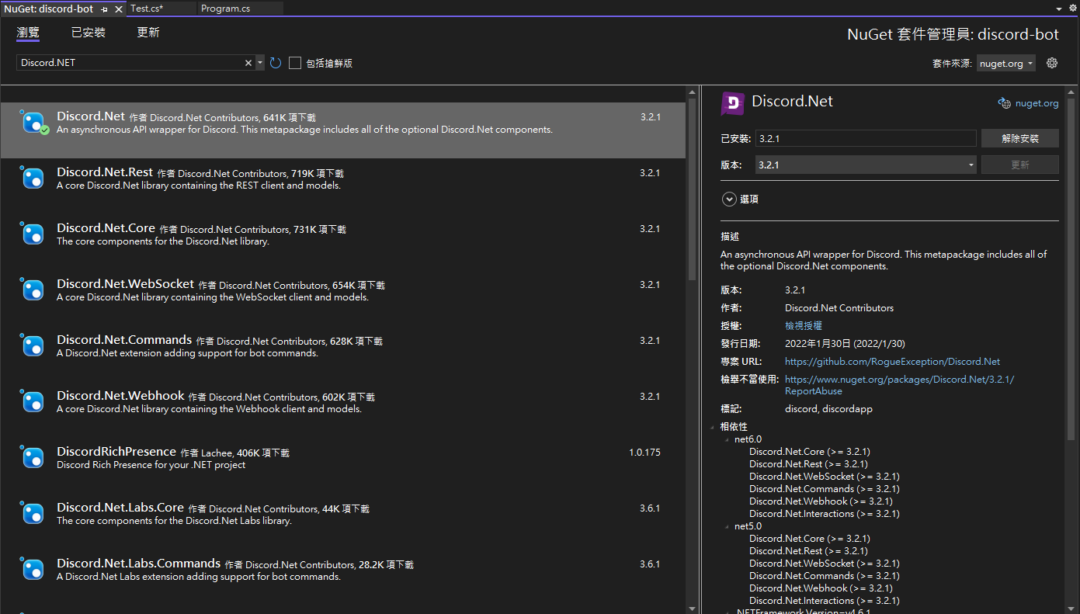Select the Discord.Net.Webhook package title

point(121,396)
